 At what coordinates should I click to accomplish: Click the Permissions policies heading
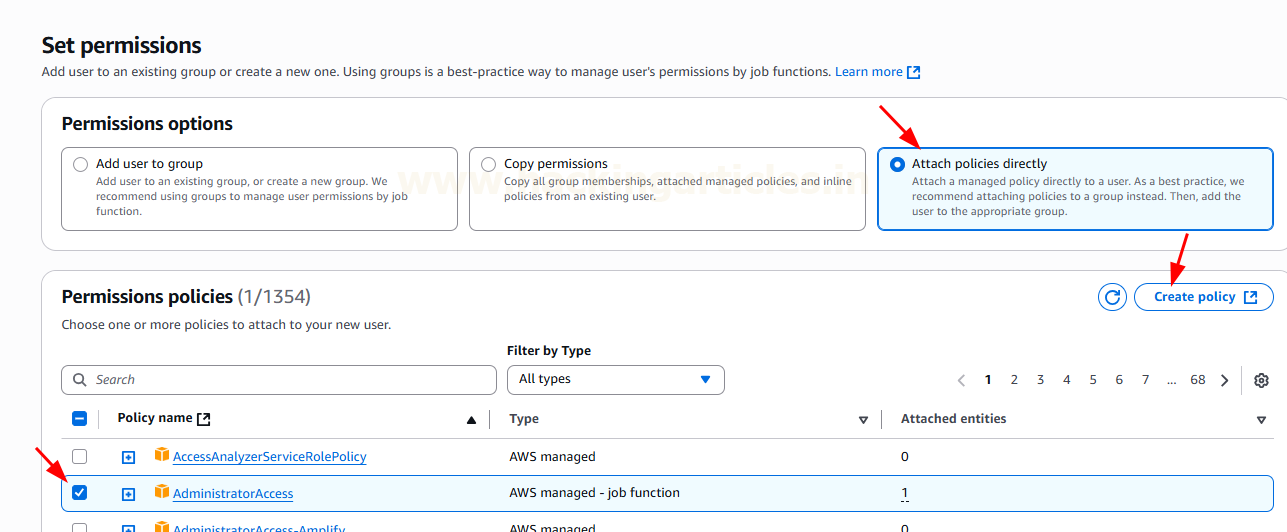coord(186,297)
